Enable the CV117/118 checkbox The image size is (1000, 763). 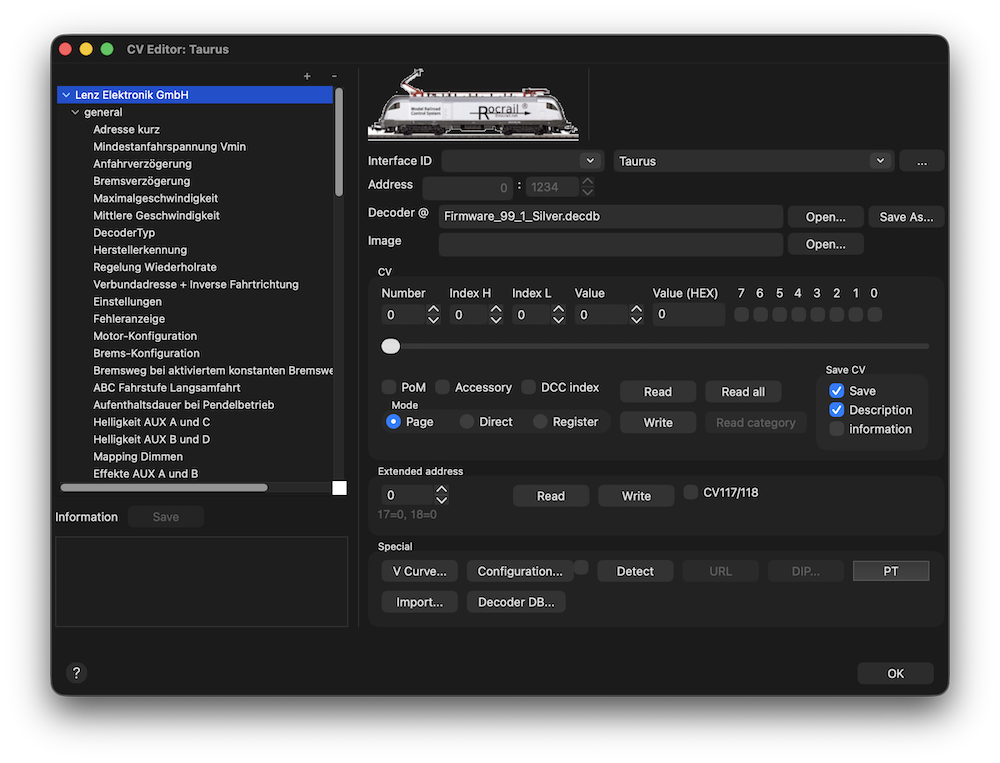pos(691,492)
